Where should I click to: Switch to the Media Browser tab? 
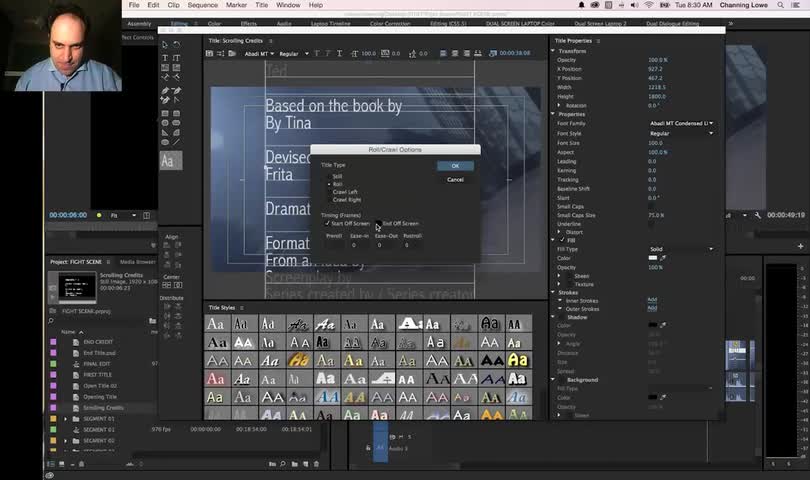pyautogui.click(x=137, y=262)
